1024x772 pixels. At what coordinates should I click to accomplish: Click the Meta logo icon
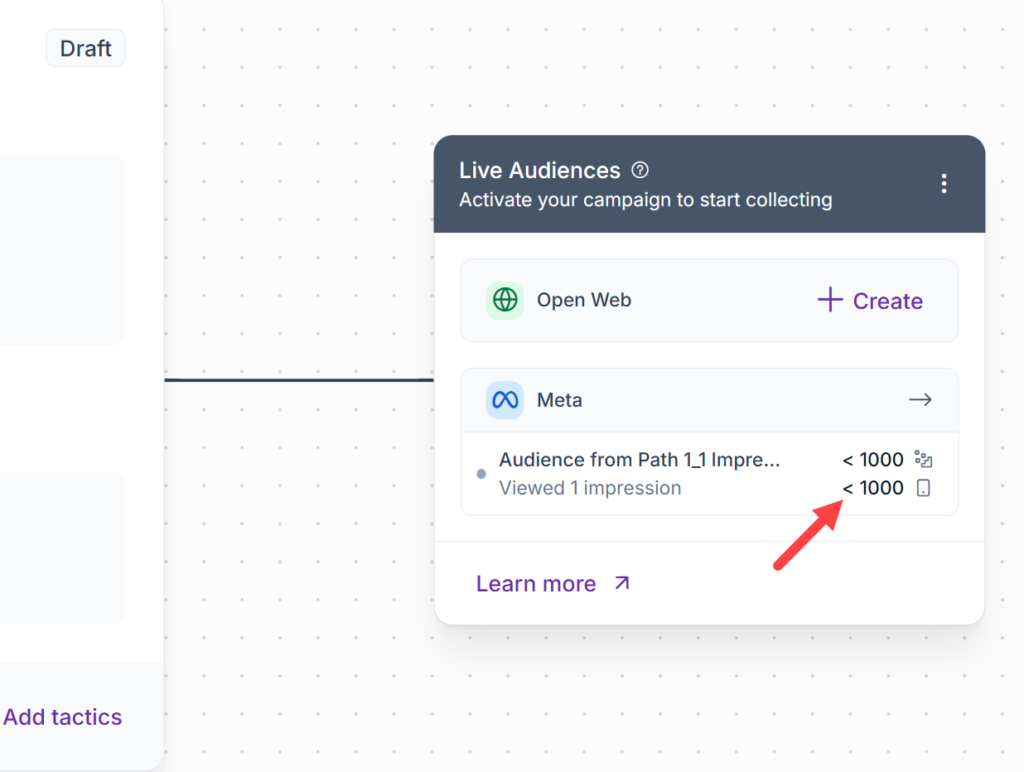pyautogui.click(x=505, y=400)
